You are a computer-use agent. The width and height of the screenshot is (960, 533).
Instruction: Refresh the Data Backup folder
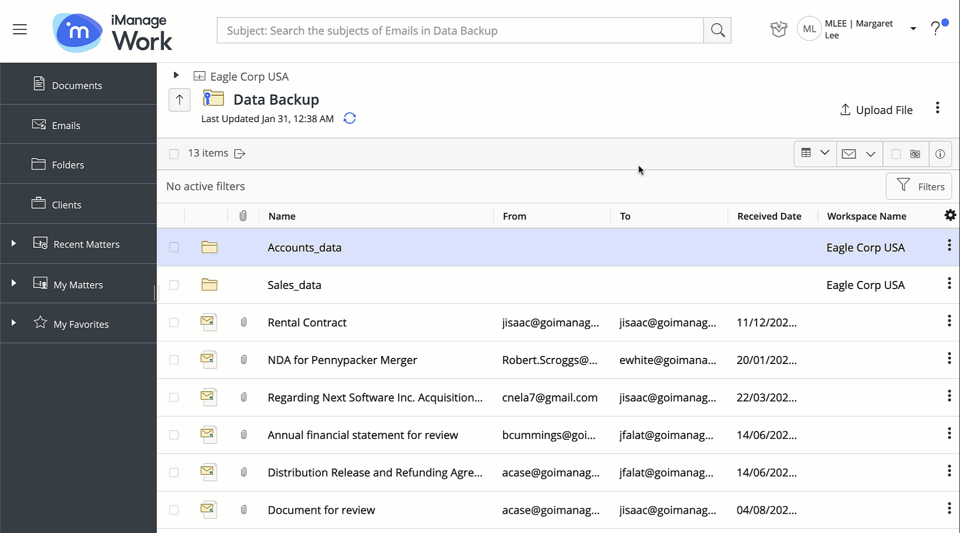pyautogui.click(x=349, y=119)
